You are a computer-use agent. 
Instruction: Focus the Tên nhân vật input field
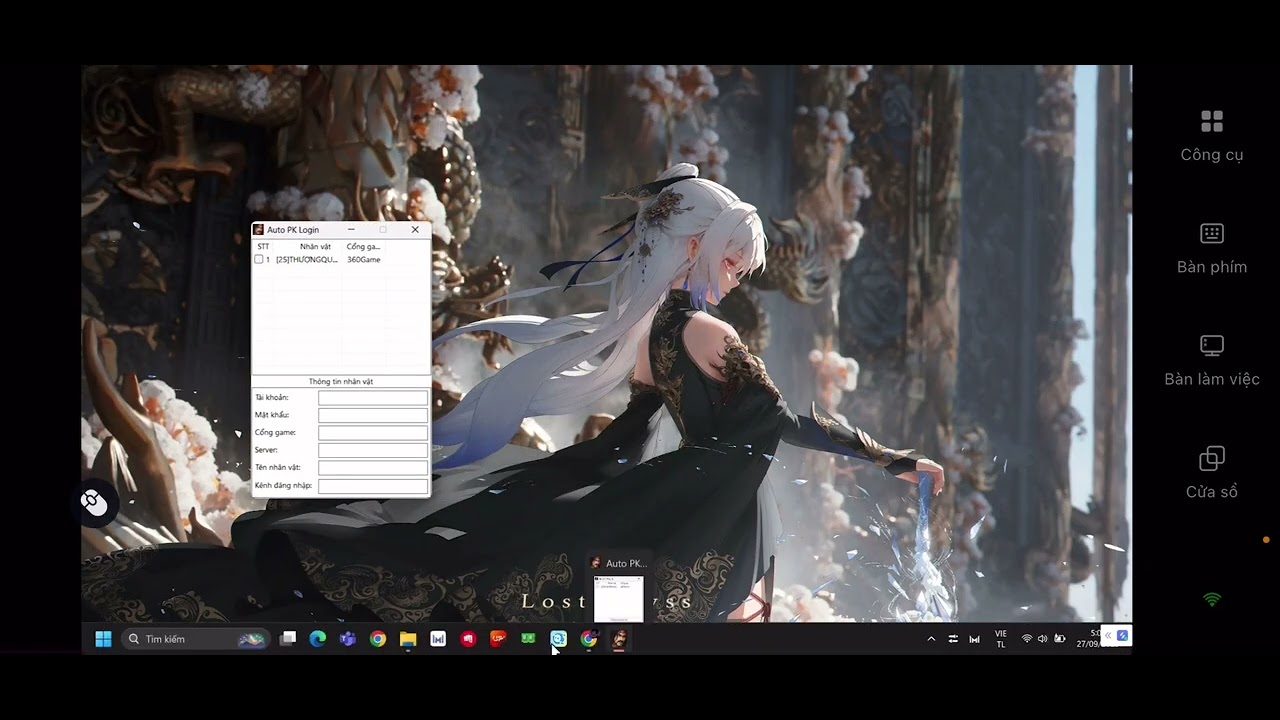373,468
